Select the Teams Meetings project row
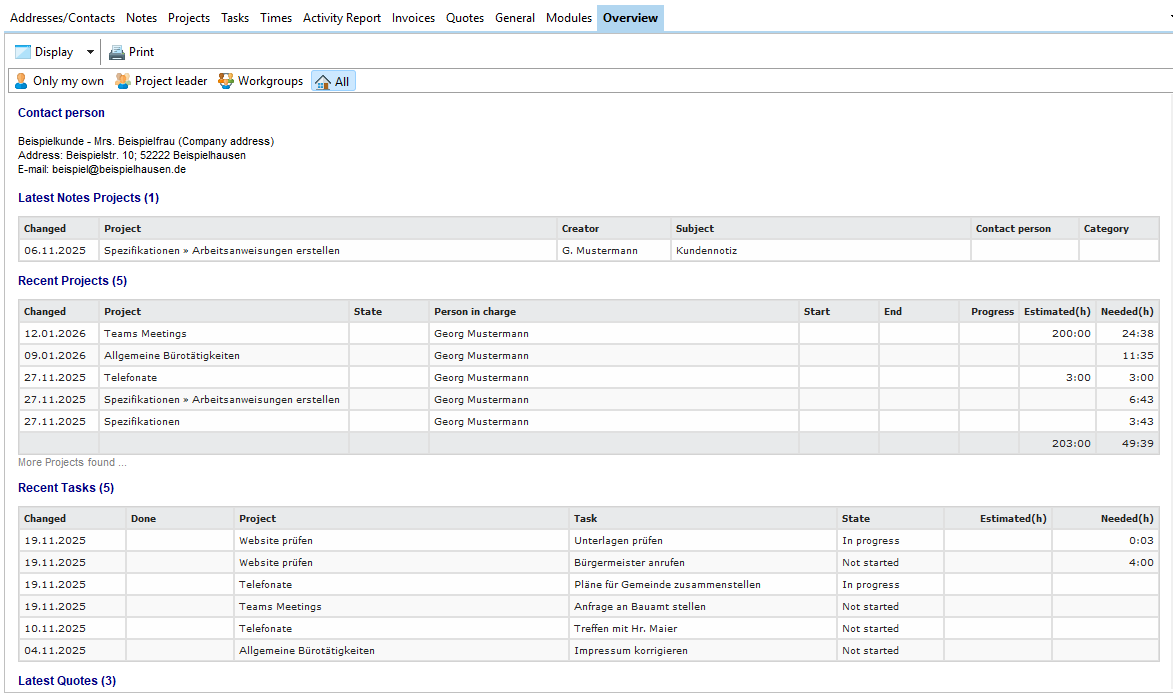The height and width of the screenshot is (698, 1173). point(145,334)
